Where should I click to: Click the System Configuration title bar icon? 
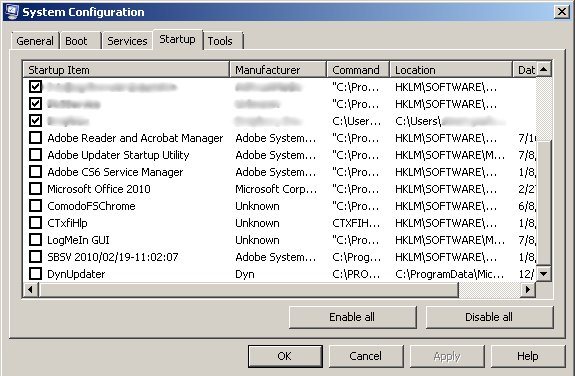[11, 11]
